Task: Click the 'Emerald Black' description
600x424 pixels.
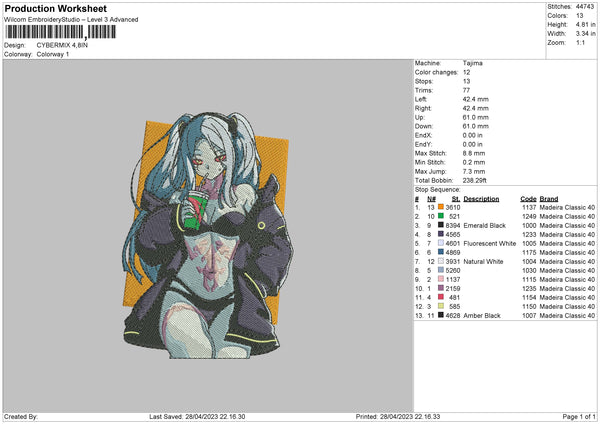Action: [x=484, y=225]
